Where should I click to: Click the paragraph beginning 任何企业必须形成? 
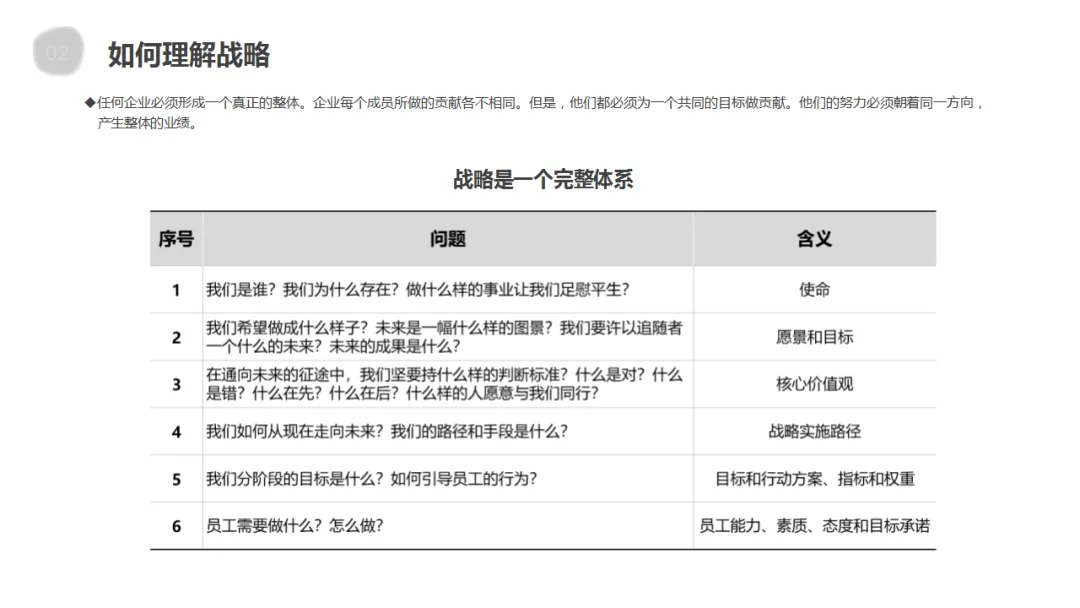pyautogui.click(x=534, y=113)
